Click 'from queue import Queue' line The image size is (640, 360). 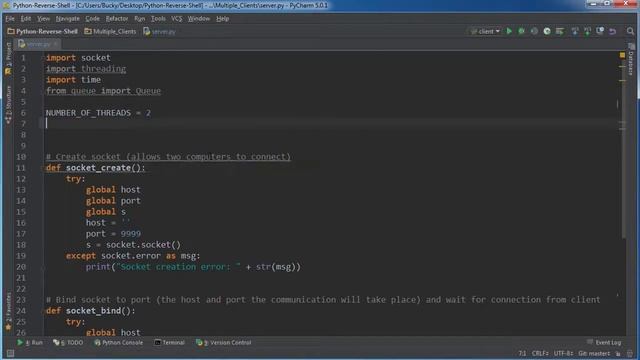tap(103, 91)
